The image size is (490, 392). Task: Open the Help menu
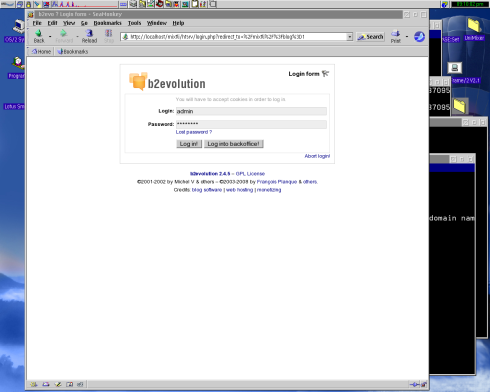coord(178,23)
